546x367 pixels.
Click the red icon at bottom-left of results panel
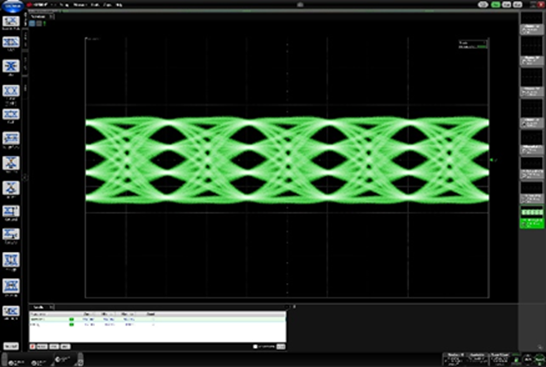coord(32,346)
